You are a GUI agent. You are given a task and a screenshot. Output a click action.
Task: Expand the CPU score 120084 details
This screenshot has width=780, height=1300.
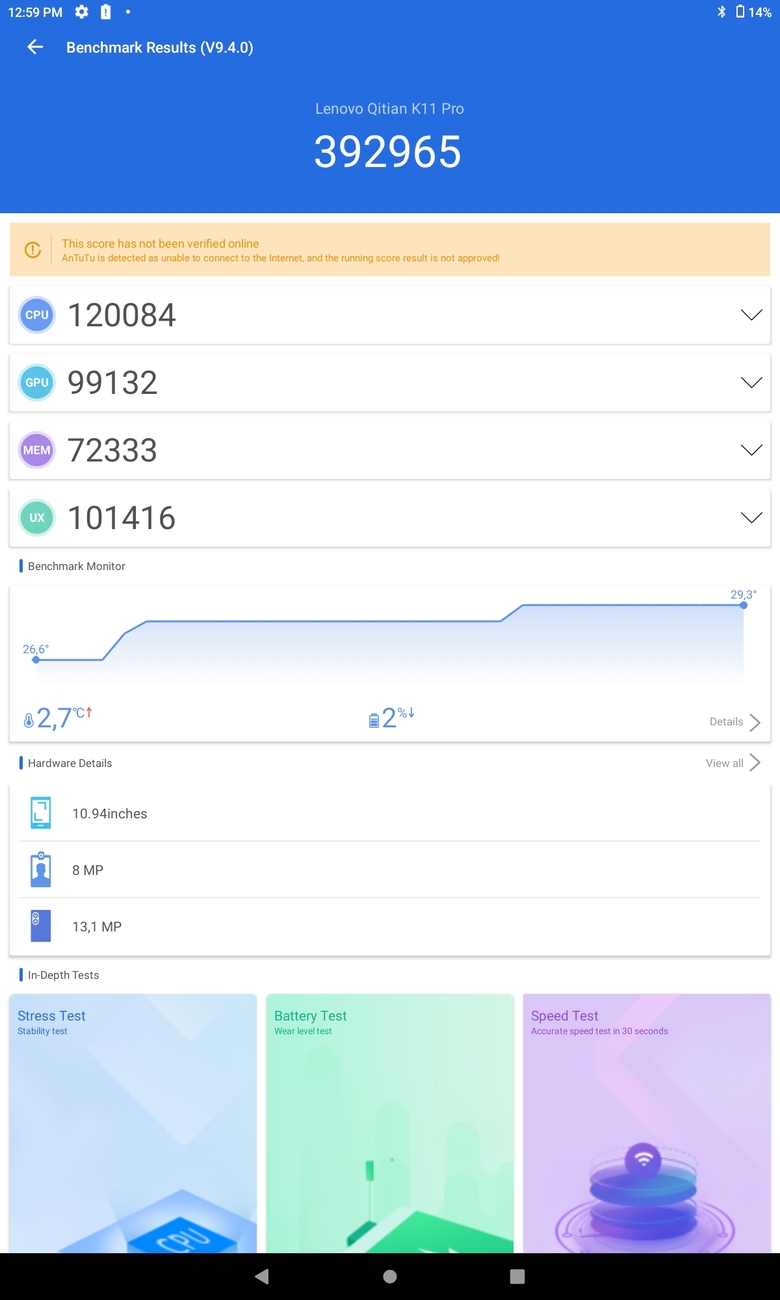(x=751, y=315)
